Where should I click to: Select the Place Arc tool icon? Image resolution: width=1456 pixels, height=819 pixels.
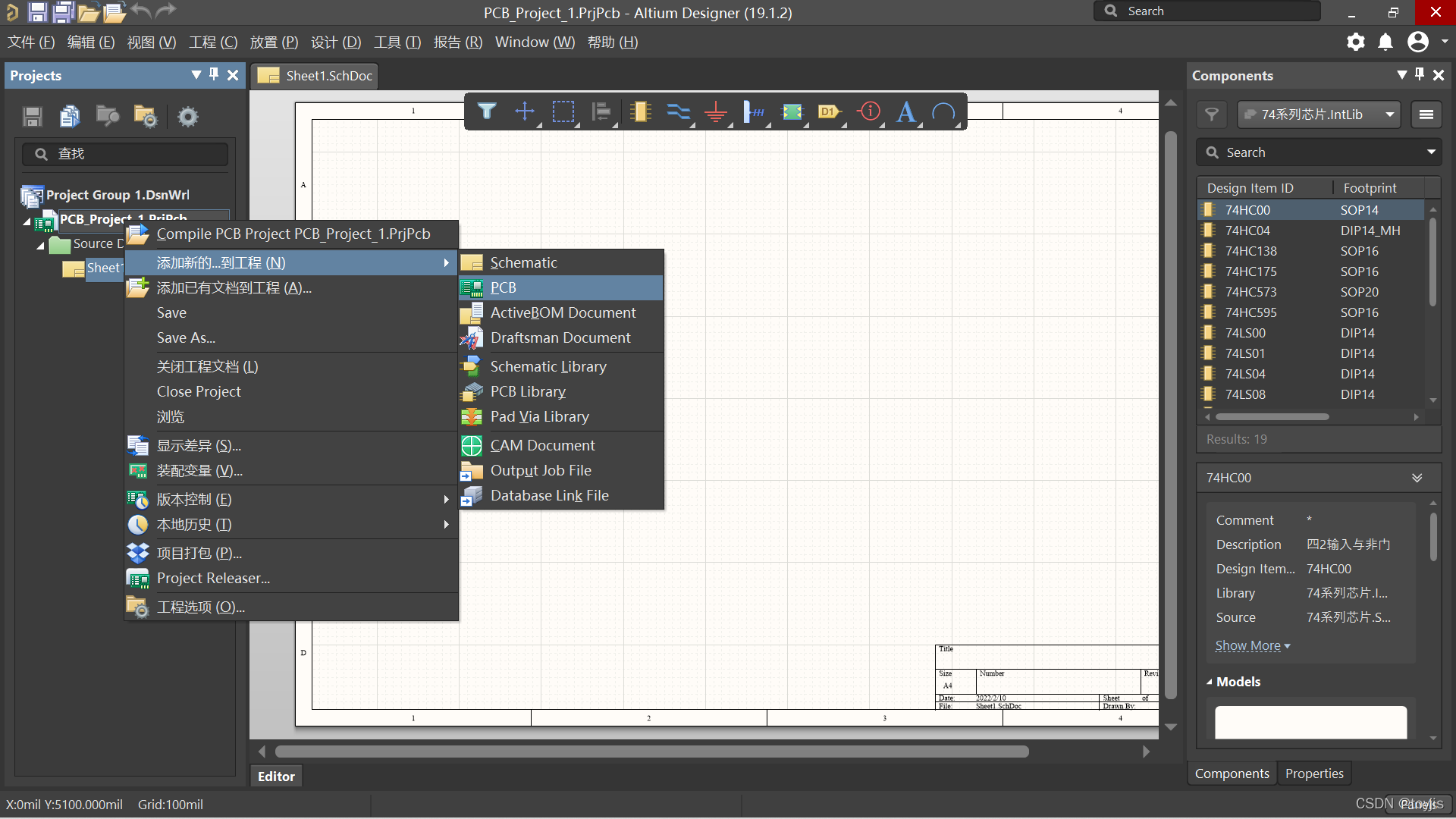tap(943, 112)
